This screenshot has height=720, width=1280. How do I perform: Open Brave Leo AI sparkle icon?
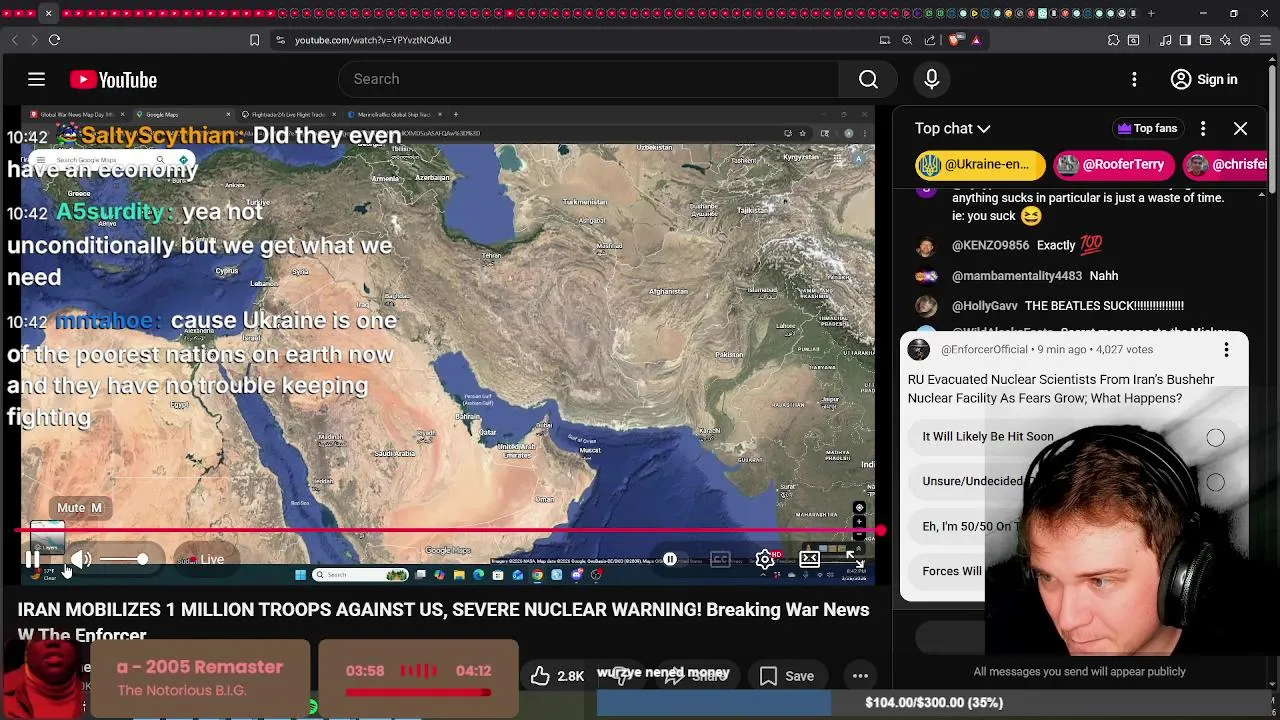coord(1225,40)
